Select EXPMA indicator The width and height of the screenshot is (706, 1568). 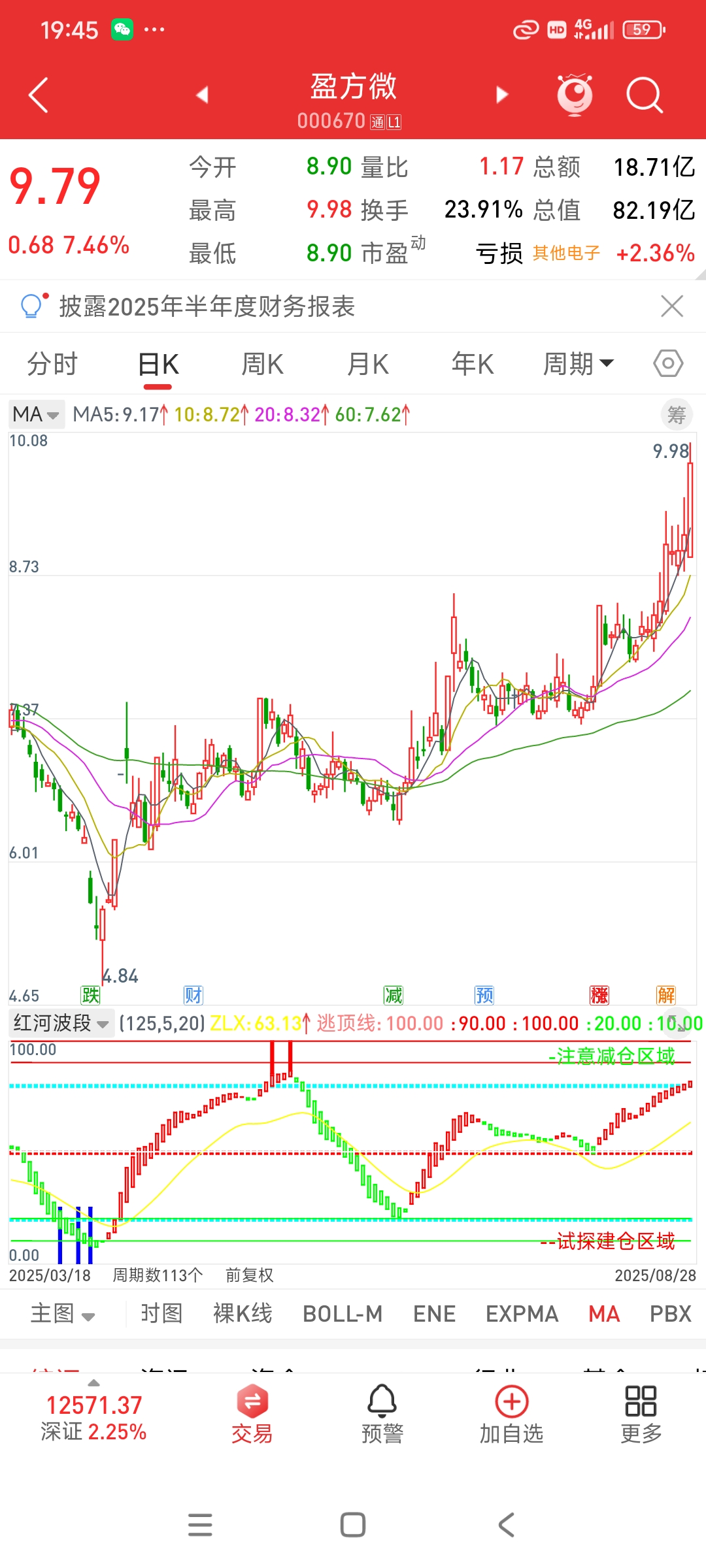click(x=522, y=1314)
